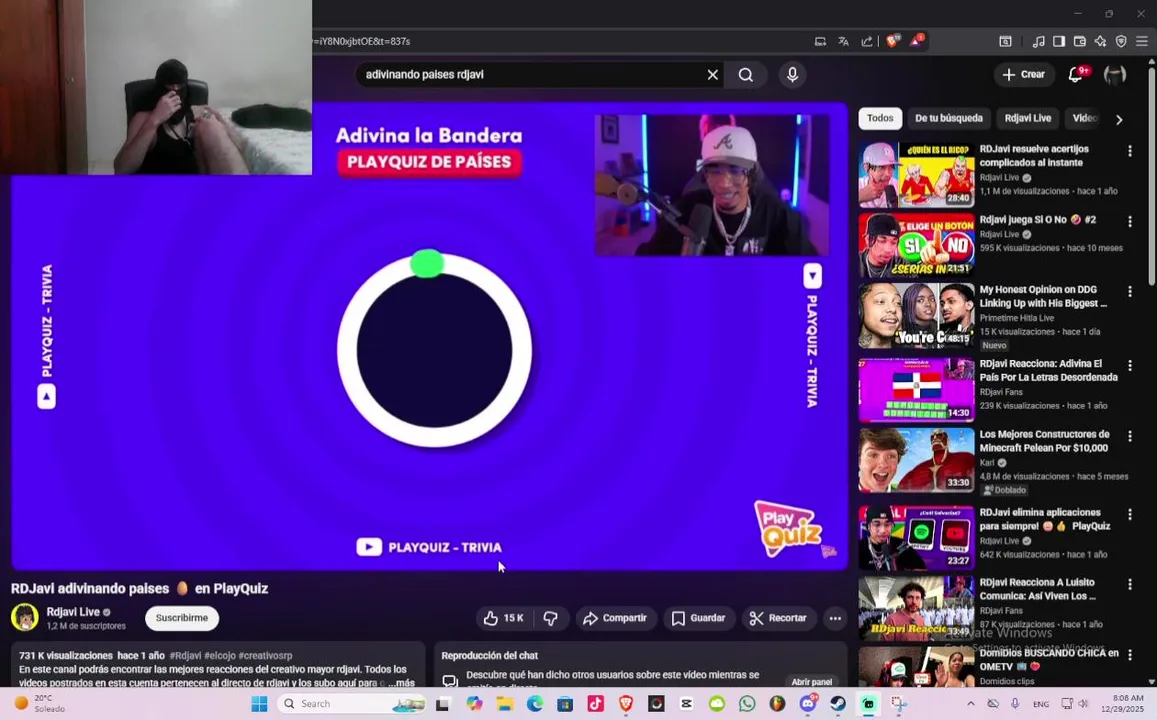This screenshot has width=1157, height=720.
Task: Click the #Rdjavi hashtag in the description
Action: (x=185, y=655)
